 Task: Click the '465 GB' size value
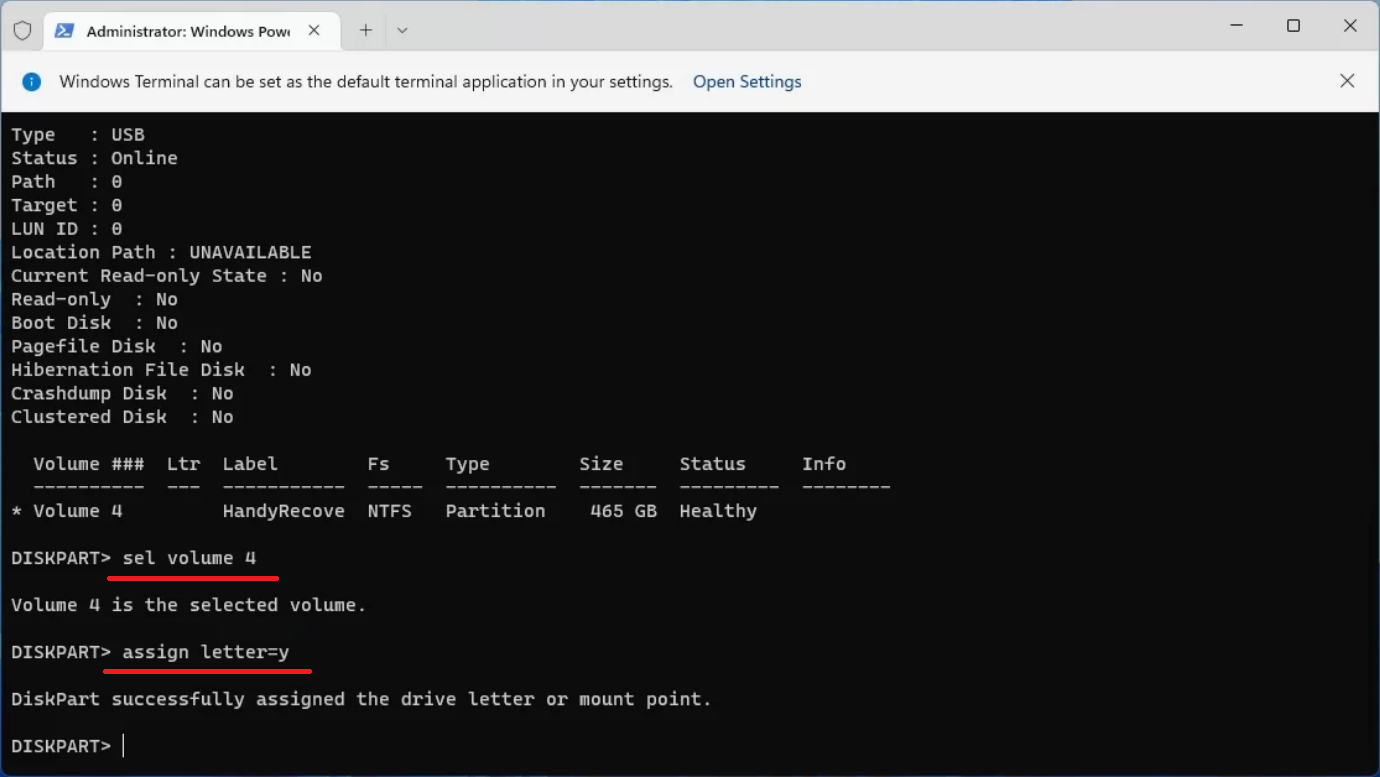coord(623,511)
